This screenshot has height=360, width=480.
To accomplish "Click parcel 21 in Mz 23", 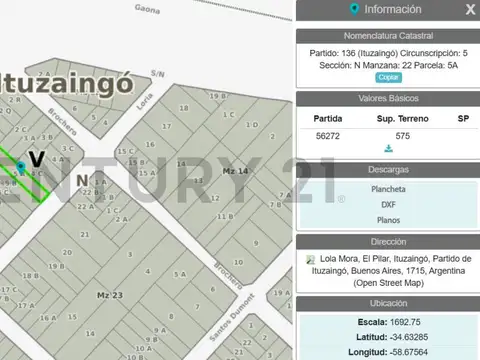I will (x=85, y=235).
